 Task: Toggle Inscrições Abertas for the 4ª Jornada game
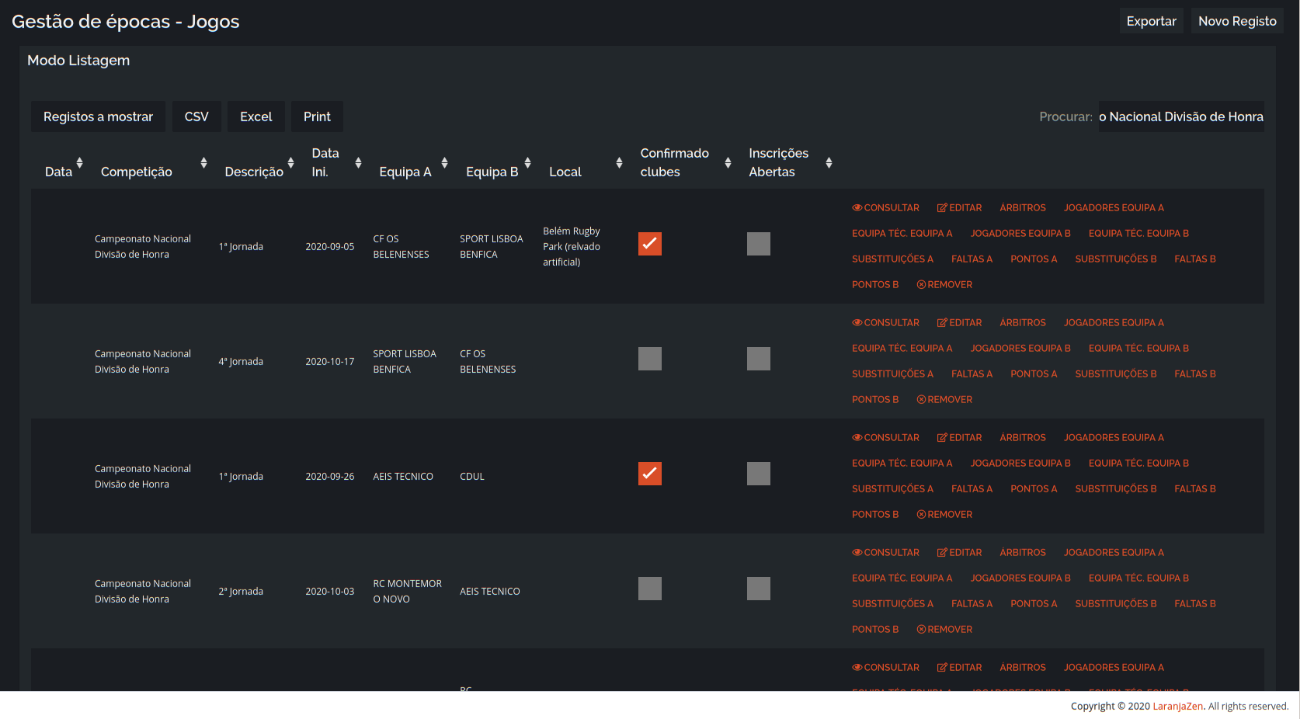[759, 359]
